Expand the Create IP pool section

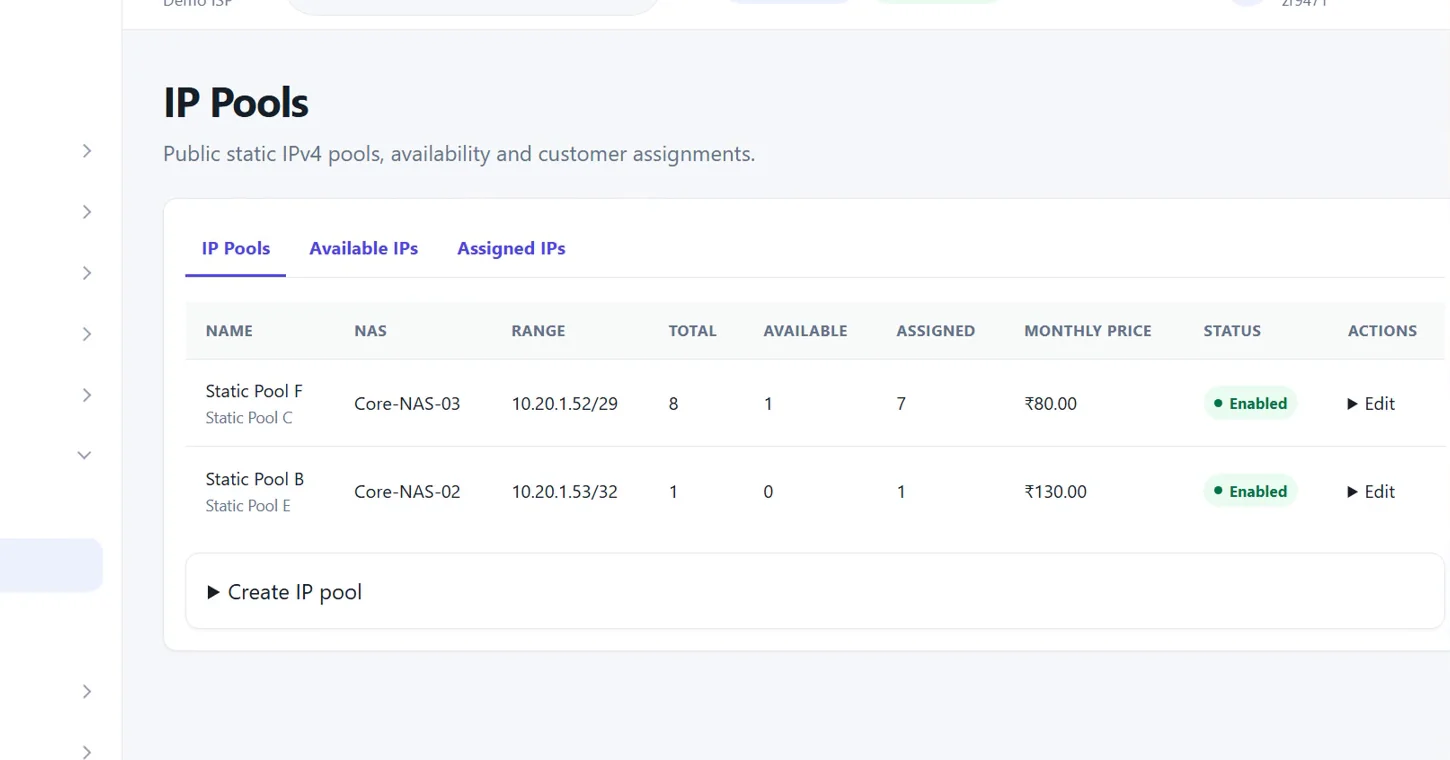click(285, 592)
